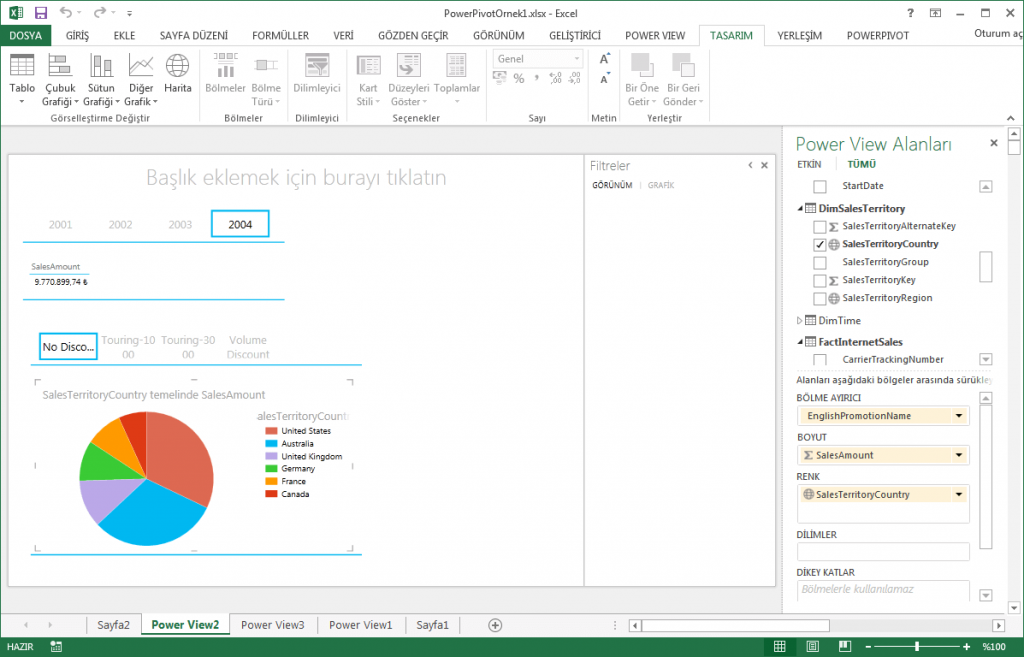Close the Power View Alanları pane
This screenshot has width=1024, height=657.
994,143
